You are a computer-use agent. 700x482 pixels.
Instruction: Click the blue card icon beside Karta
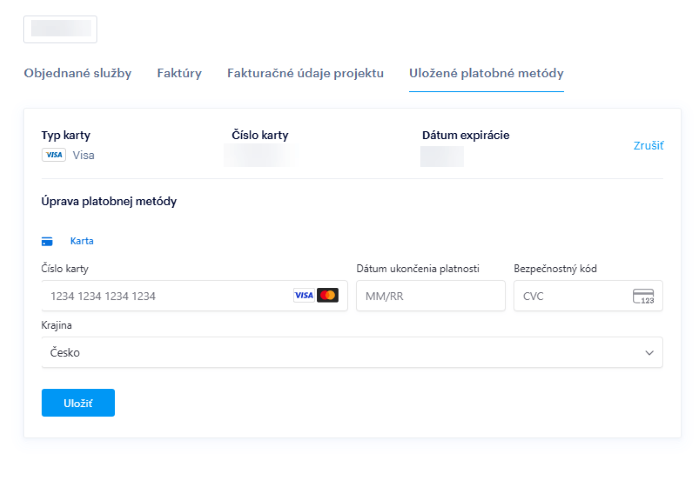click(x=47, y=241)
